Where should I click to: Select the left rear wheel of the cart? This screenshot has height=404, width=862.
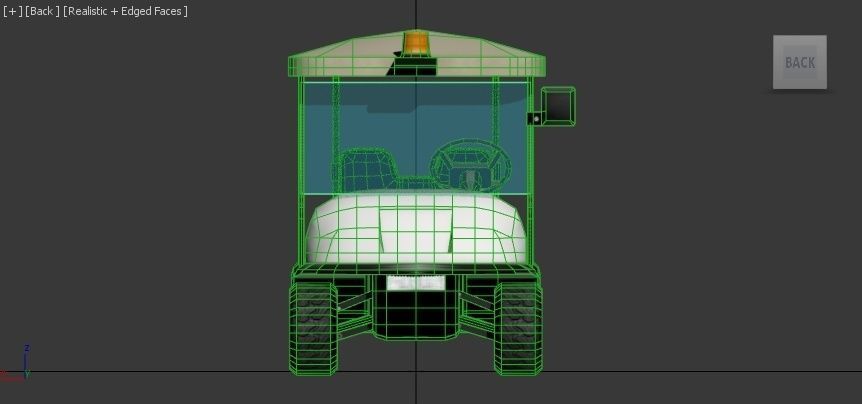313,328
